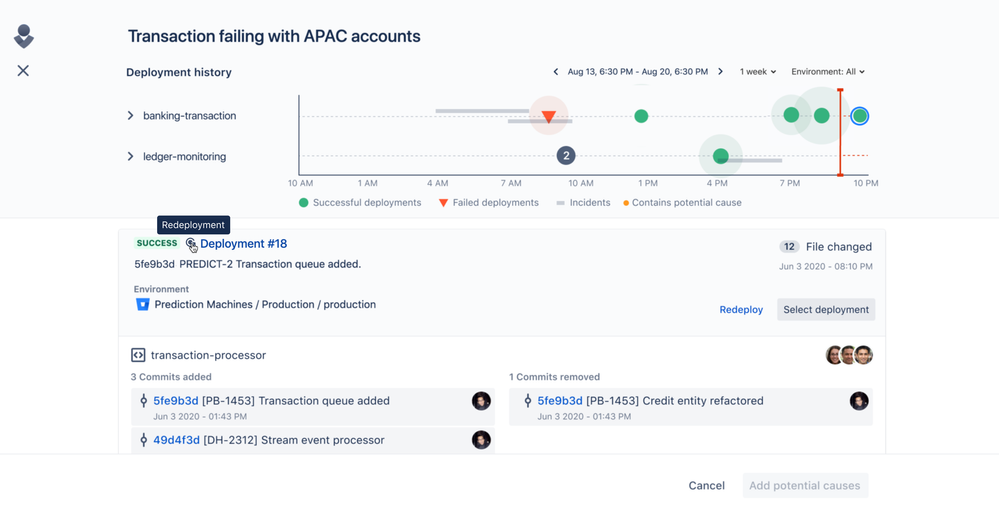The height and width of the screenshot is (514, 999).
Task: Click the failed deployment red triangle marker
Action: pyautogui.click(x=548, y=117)
